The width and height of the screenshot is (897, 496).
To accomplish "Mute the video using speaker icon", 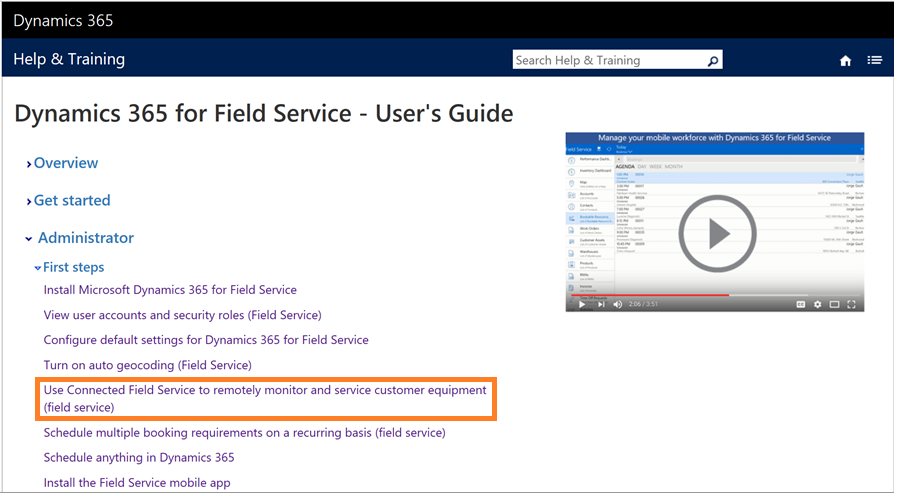I will (618, 303).
